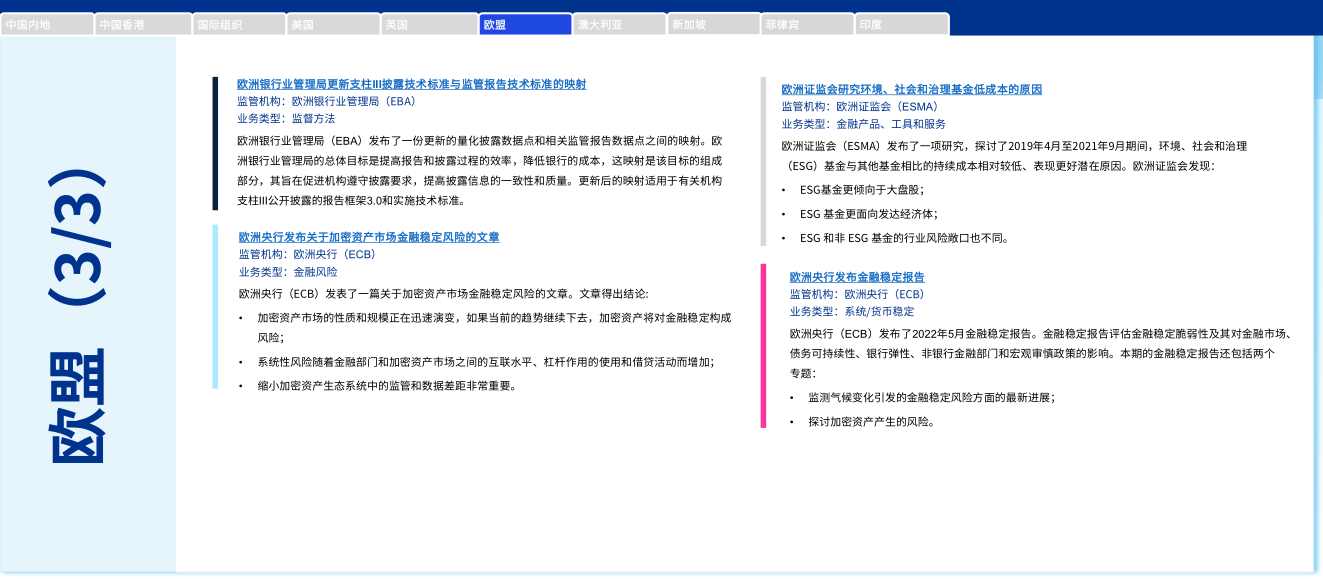
Task: Switch to the 中国内地 tab
Action: tap(47, 25)
